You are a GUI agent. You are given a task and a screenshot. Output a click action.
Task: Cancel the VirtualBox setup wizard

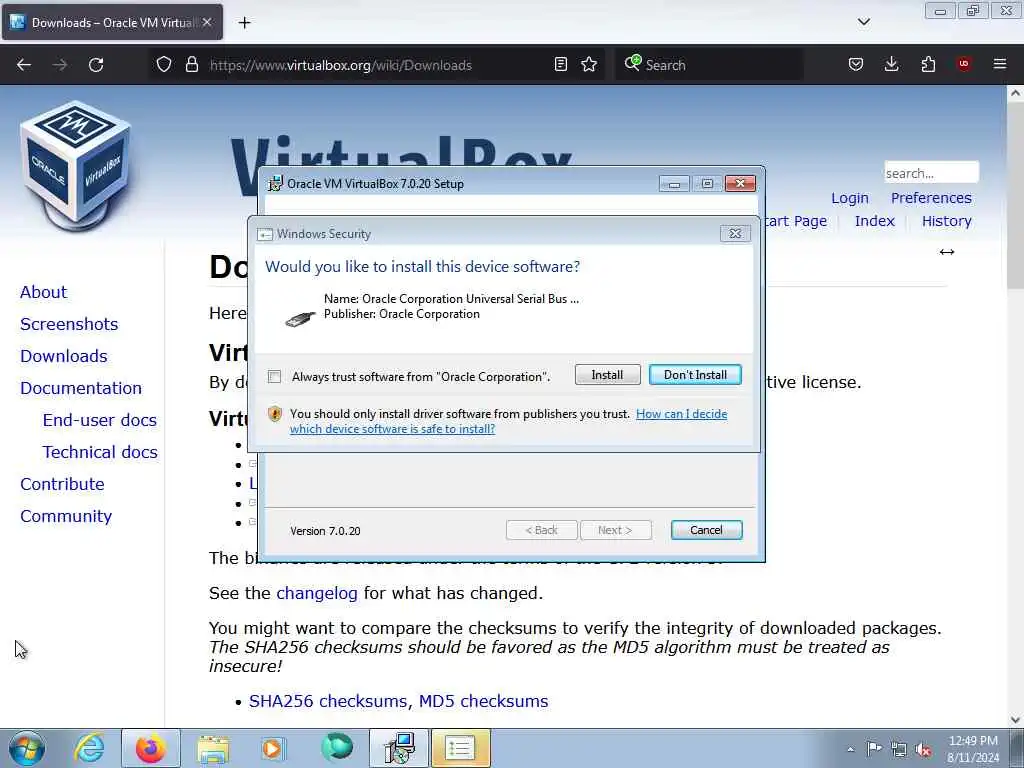pos(706,530)
